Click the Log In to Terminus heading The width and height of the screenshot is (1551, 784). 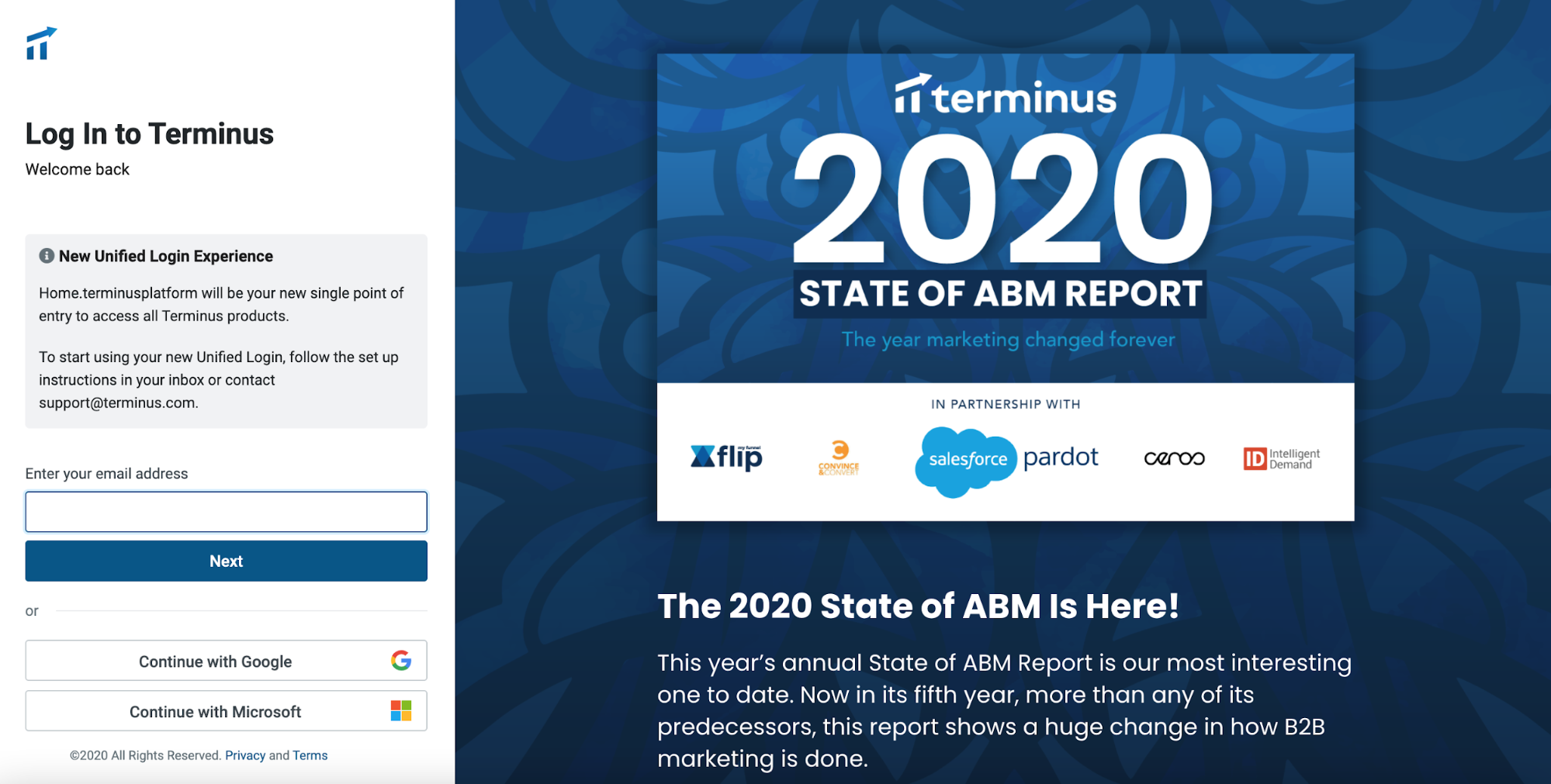(x=150, y=134)
